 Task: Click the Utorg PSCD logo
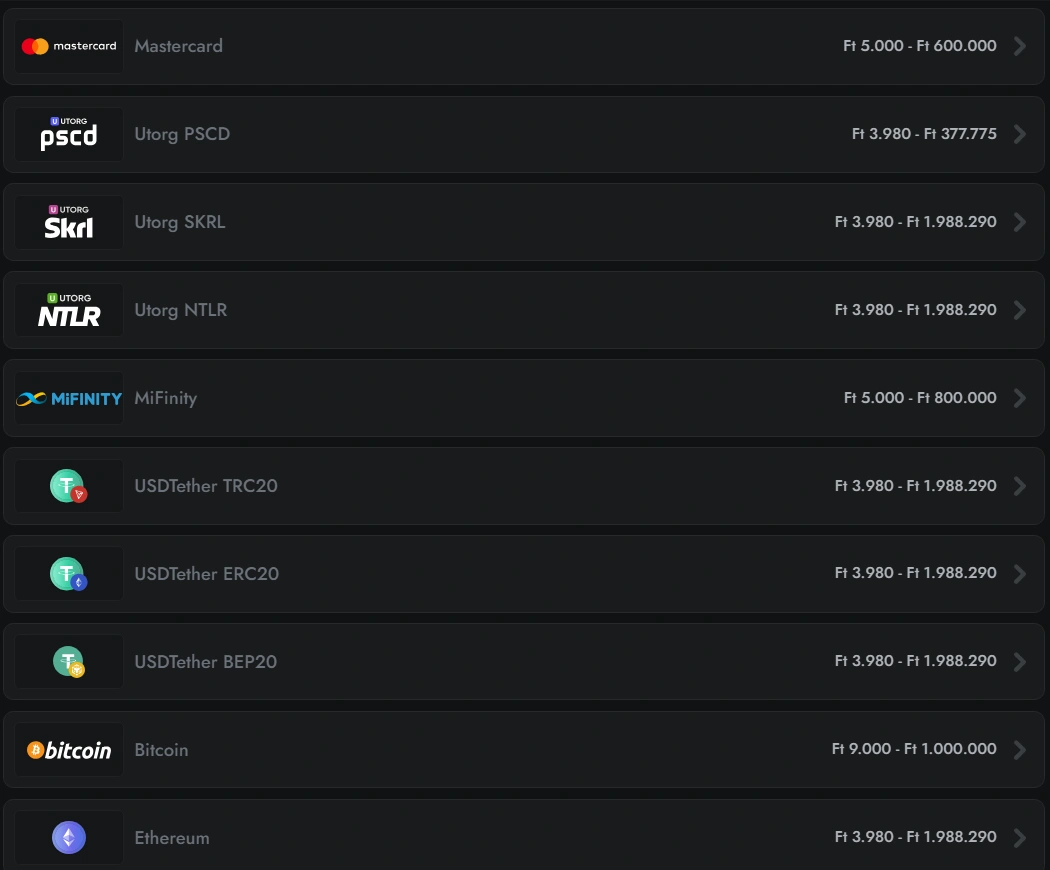coord(69,134)
